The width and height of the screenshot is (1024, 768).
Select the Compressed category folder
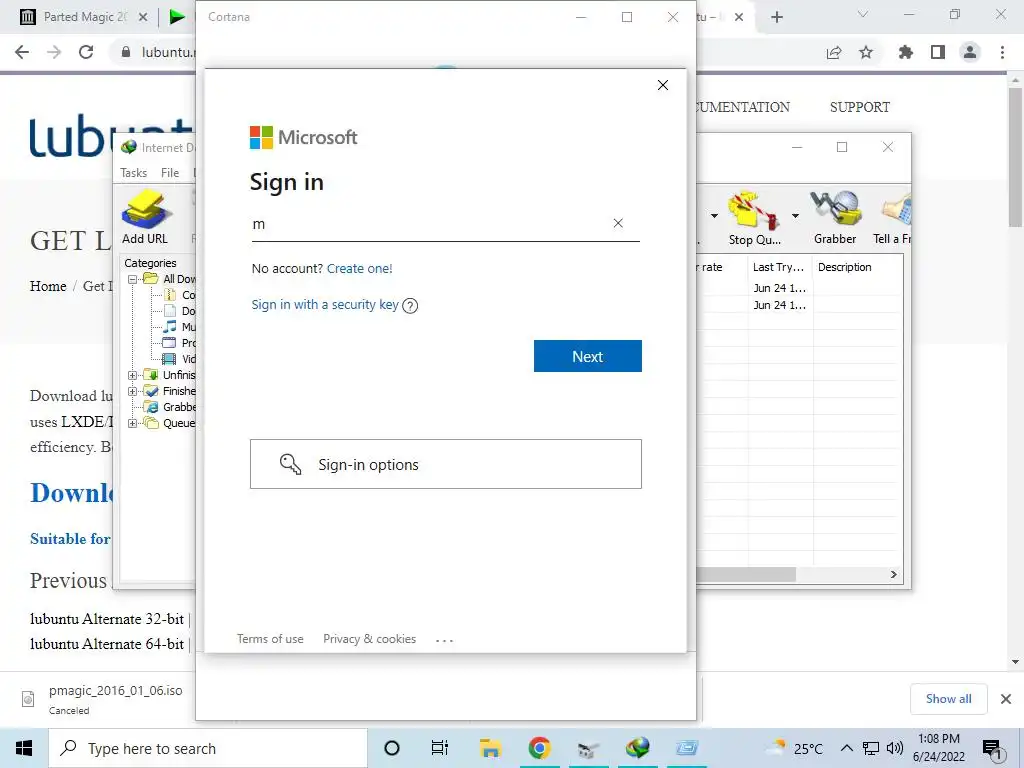point(178,295)
